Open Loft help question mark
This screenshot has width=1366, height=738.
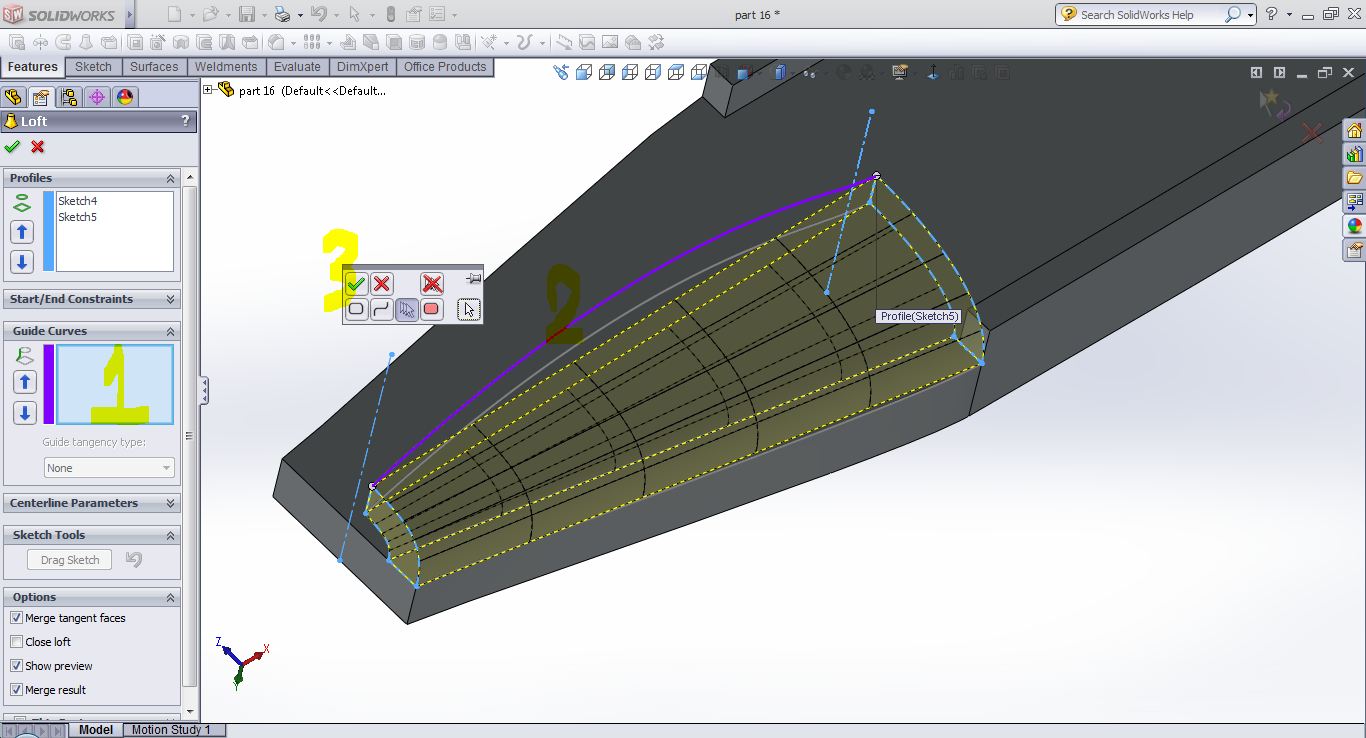click(185, 121)
